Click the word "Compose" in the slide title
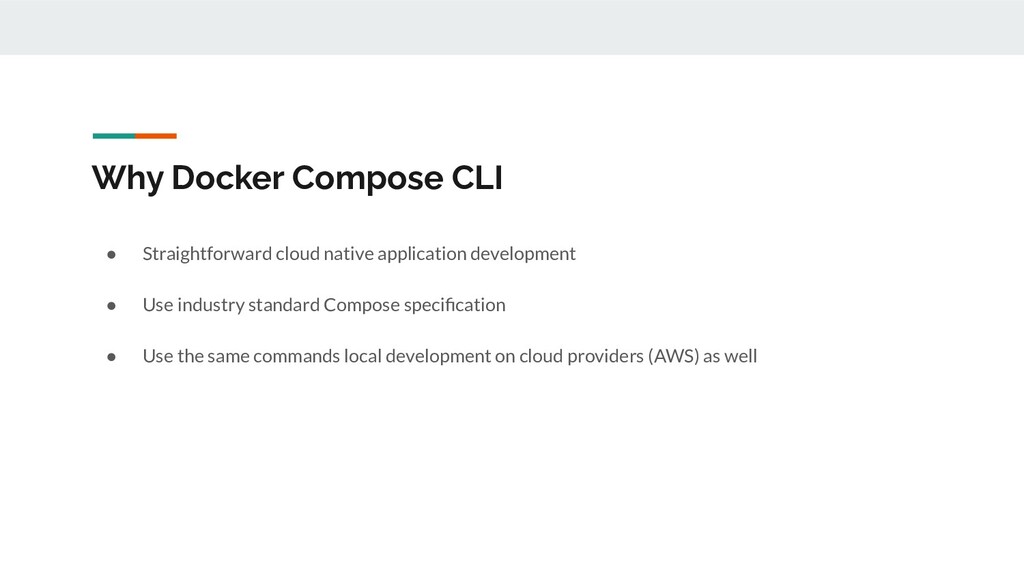The height and width of the screenshot is (576, 1024). 367,178
